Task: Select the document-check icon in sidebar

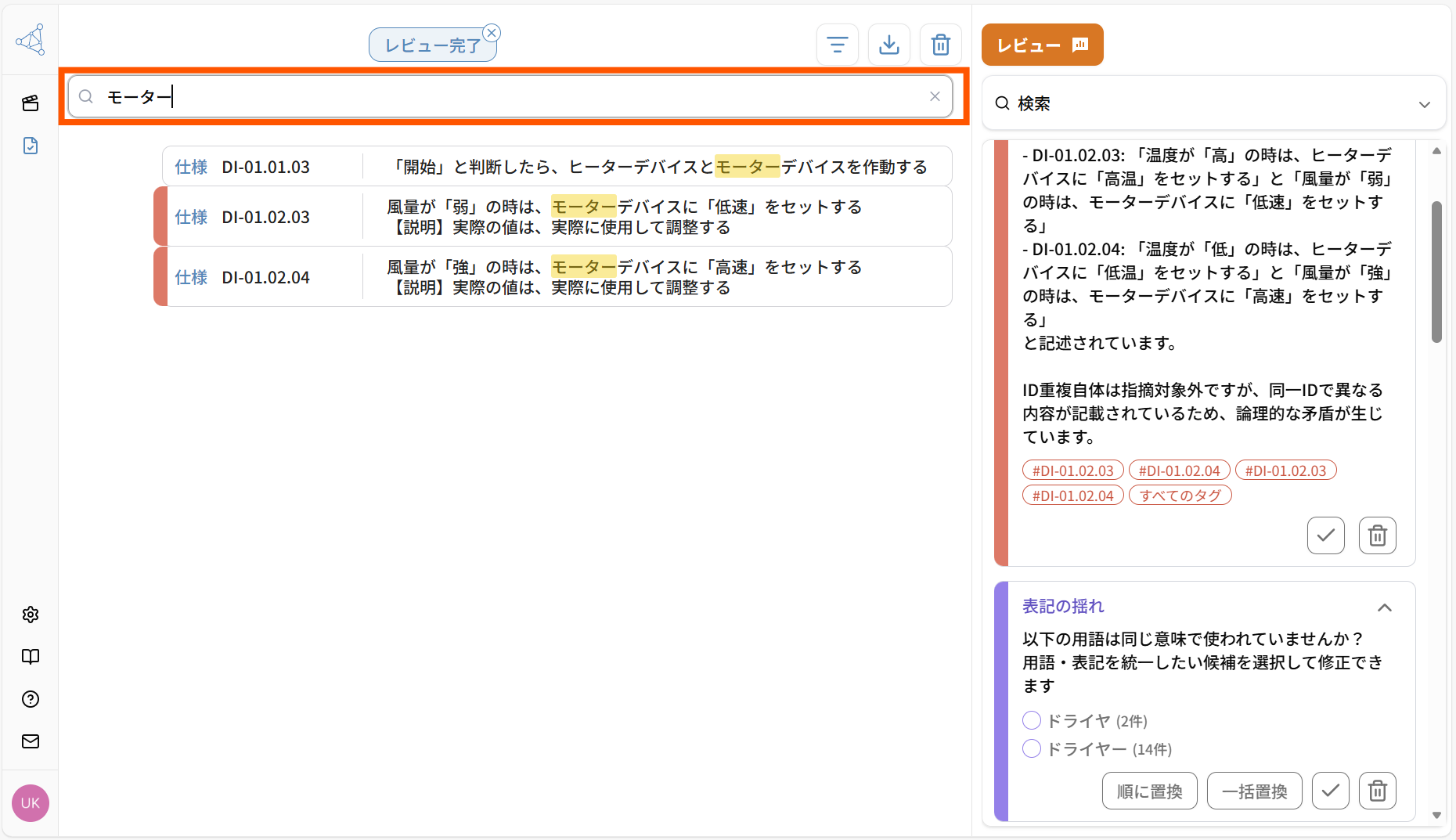Action: pyautogui.click(x=30, y=146)
